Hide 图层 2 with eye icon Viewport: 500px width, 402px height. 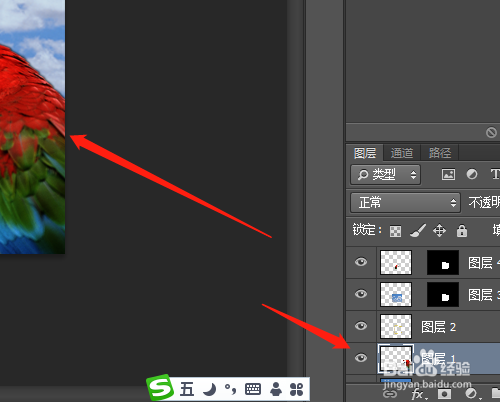[x=361, y=326]
